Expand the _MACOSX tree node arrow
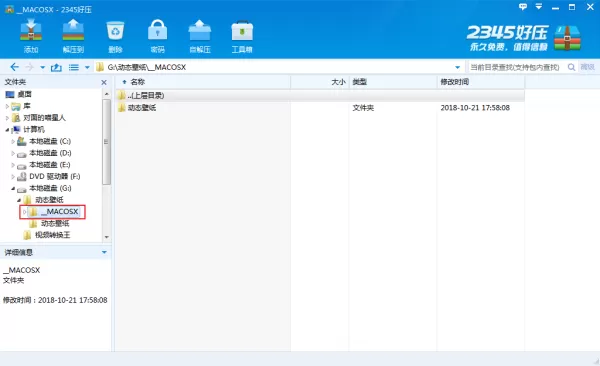 [x=25, y=212]
